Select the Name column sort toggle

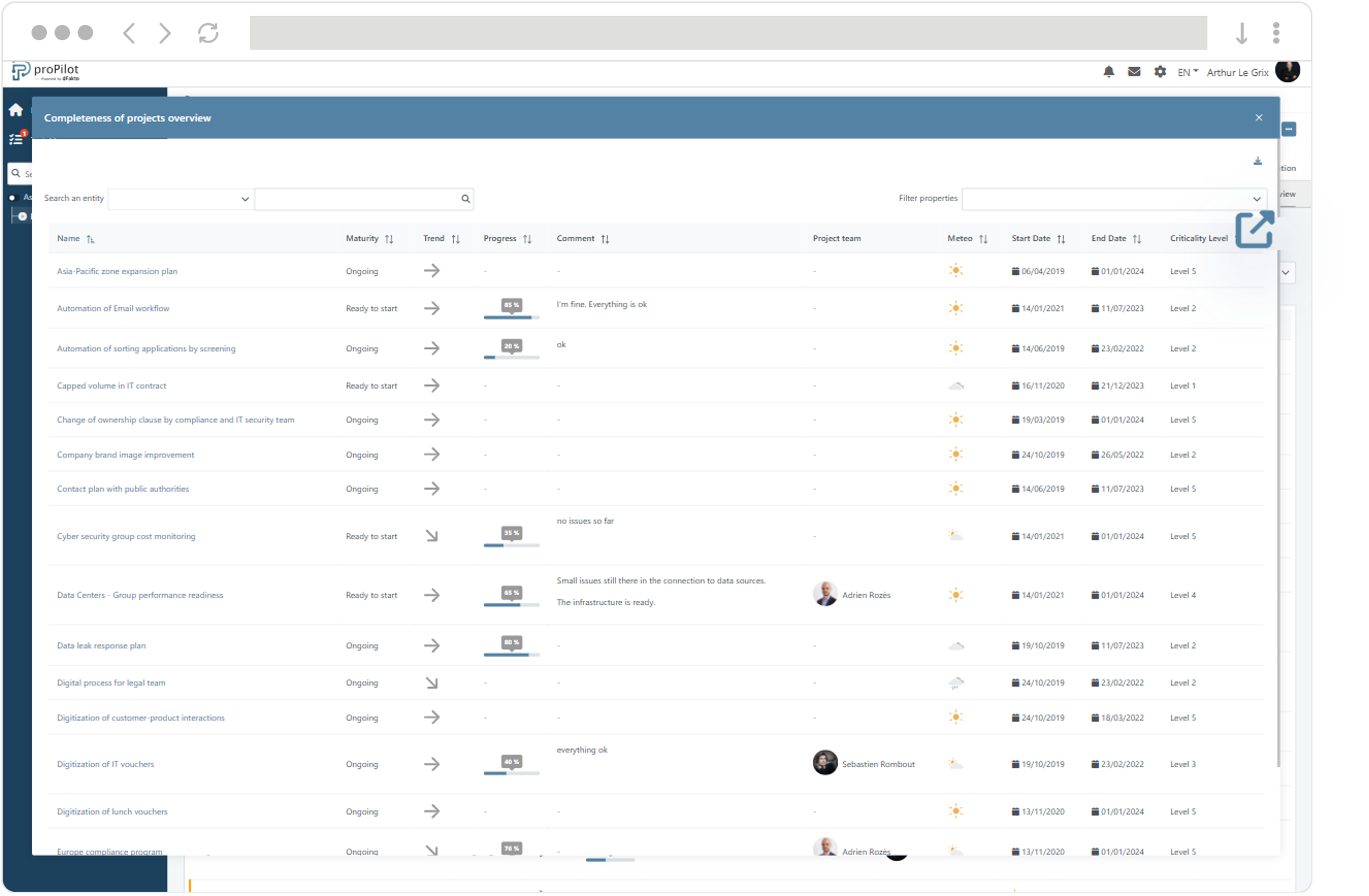[91, 238]
